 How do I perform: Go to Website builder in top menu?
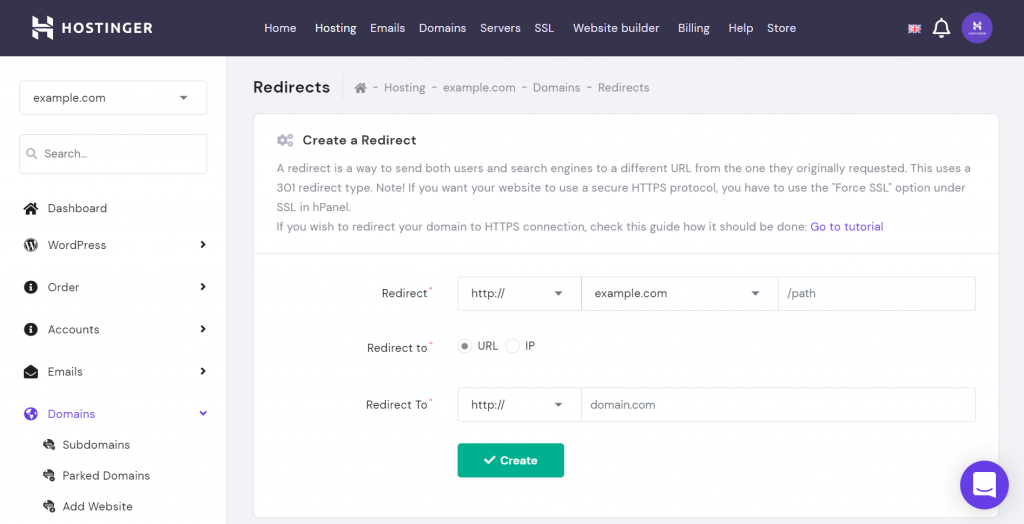[616, 28]
